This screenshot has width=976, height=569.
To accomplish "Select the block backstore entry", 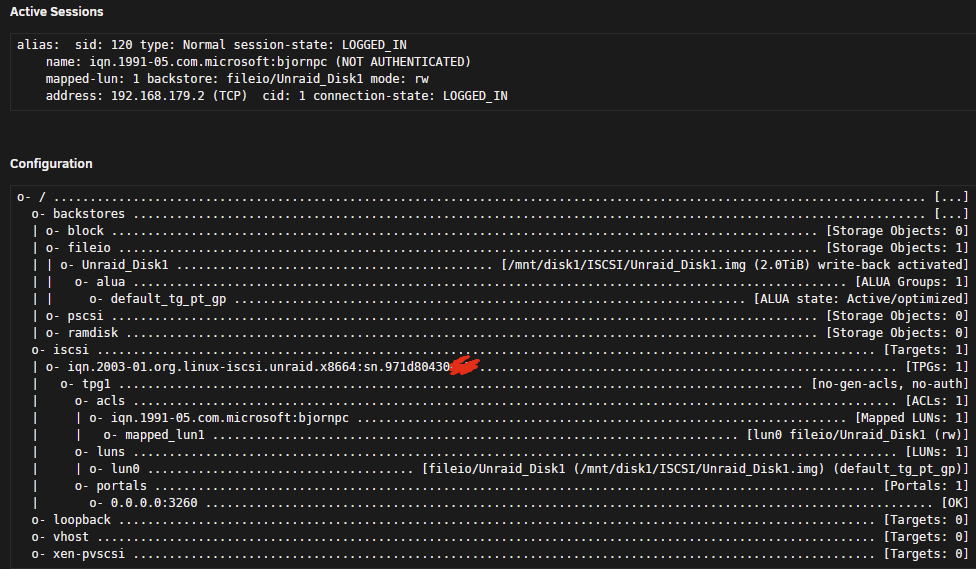I will tap(86, 230).
